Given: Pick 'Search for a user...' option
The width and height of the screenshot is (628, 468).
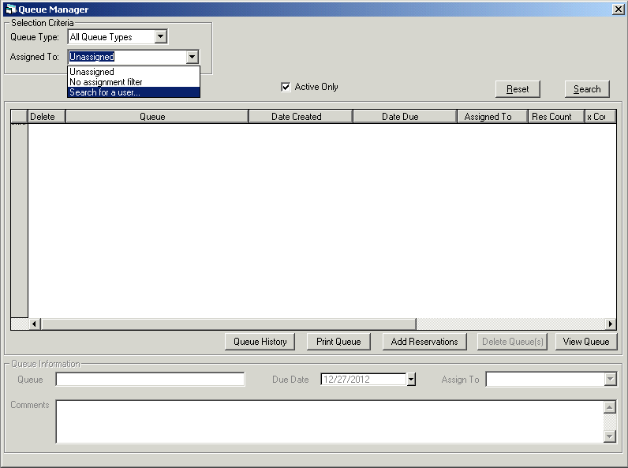Looking at the screenshot, I should [x=133, y=92].
